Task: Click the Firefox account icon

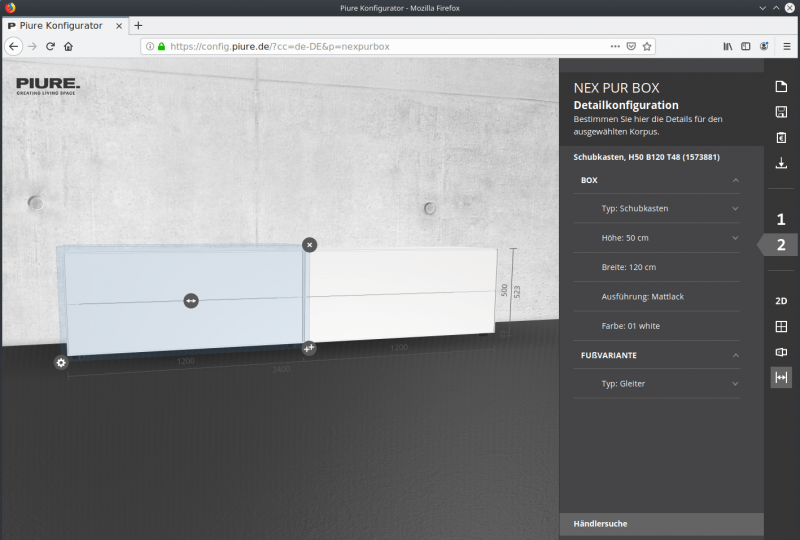Action: pos(764,46)
